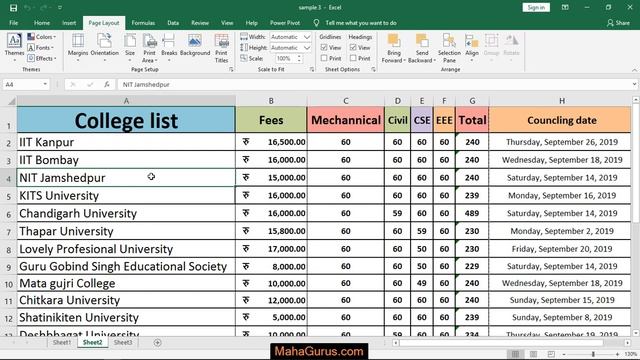The width and height of the screenshot is (640, 360).
Task: Open Scale to Fit dialog launcher
Action: [x=312, y=70]
